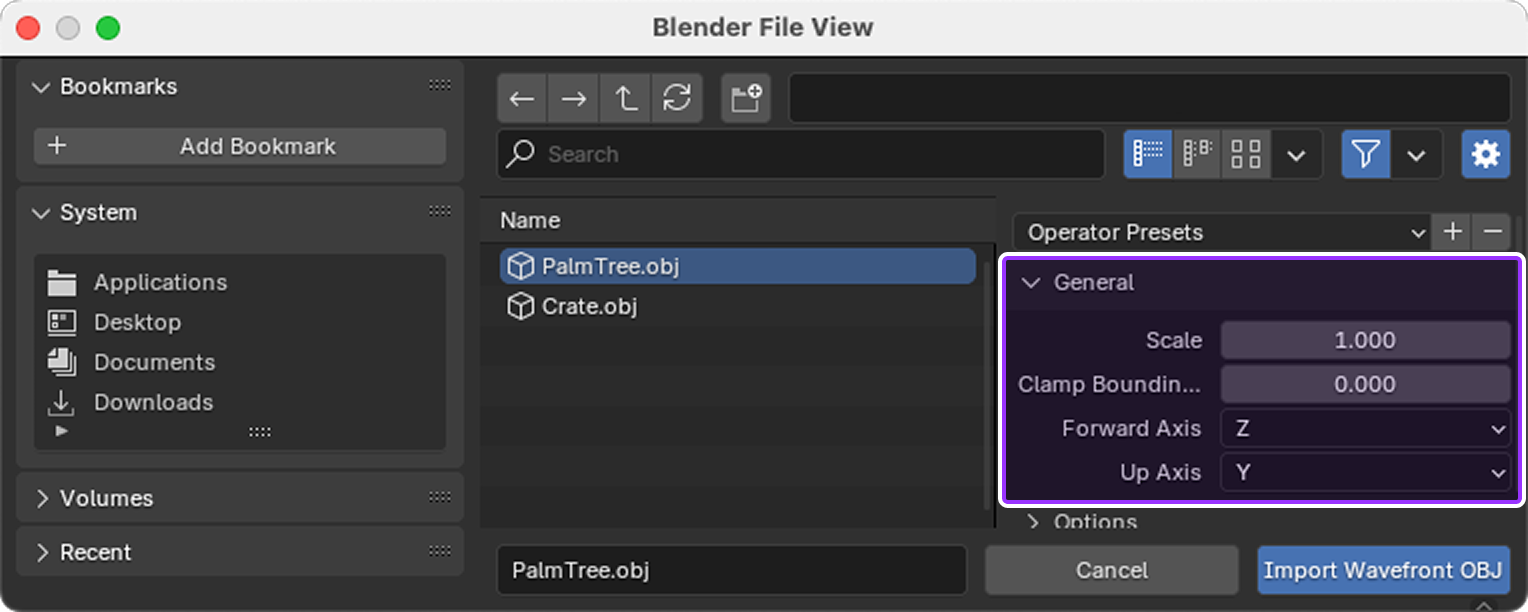Screen dimensions: 1528x612
Task: Click Add Bookmark button
Action: click(x=240, y=146)
